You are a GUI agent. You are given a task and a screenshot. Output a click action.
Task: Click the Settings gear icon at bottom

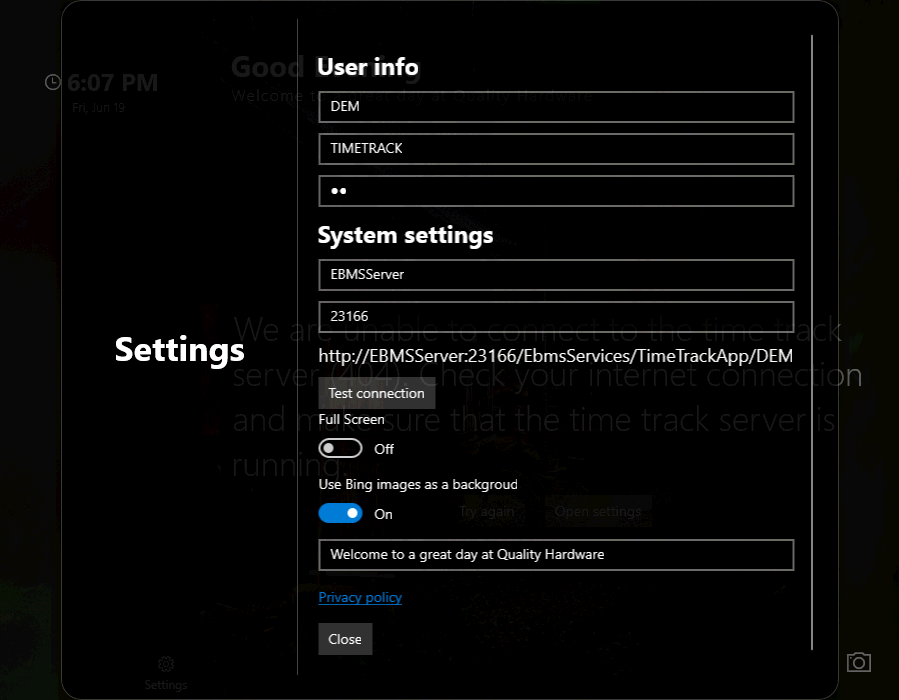click(x=166, y=664)
